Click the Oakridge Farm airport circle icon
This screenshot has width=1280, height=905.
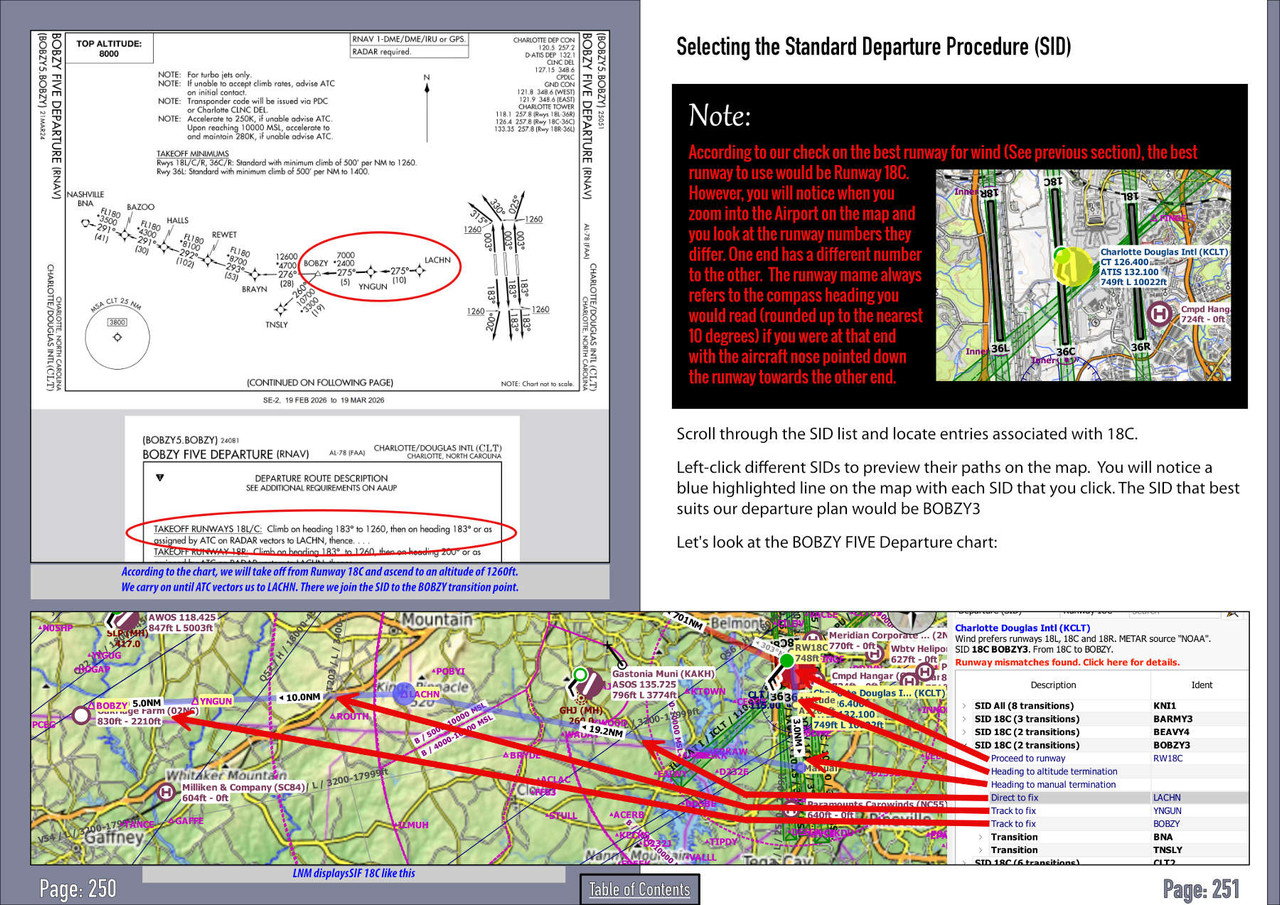[x=80, y=715]
